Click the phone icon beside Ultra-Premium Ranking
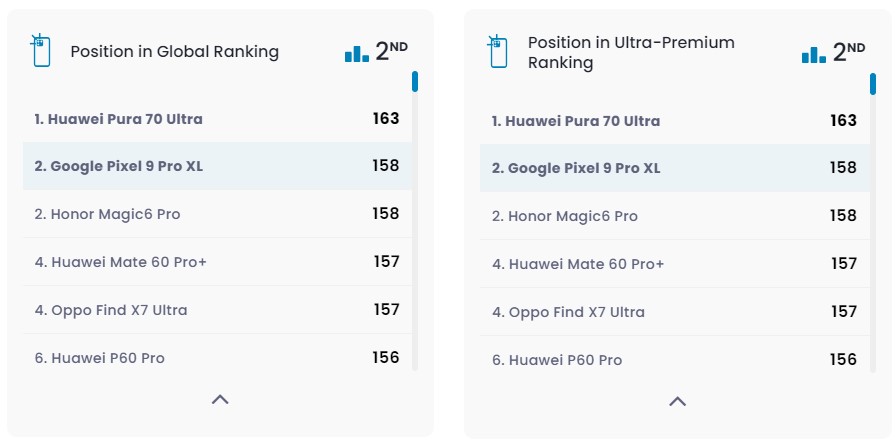The image size is (895, 442). [x=497, y=52]
